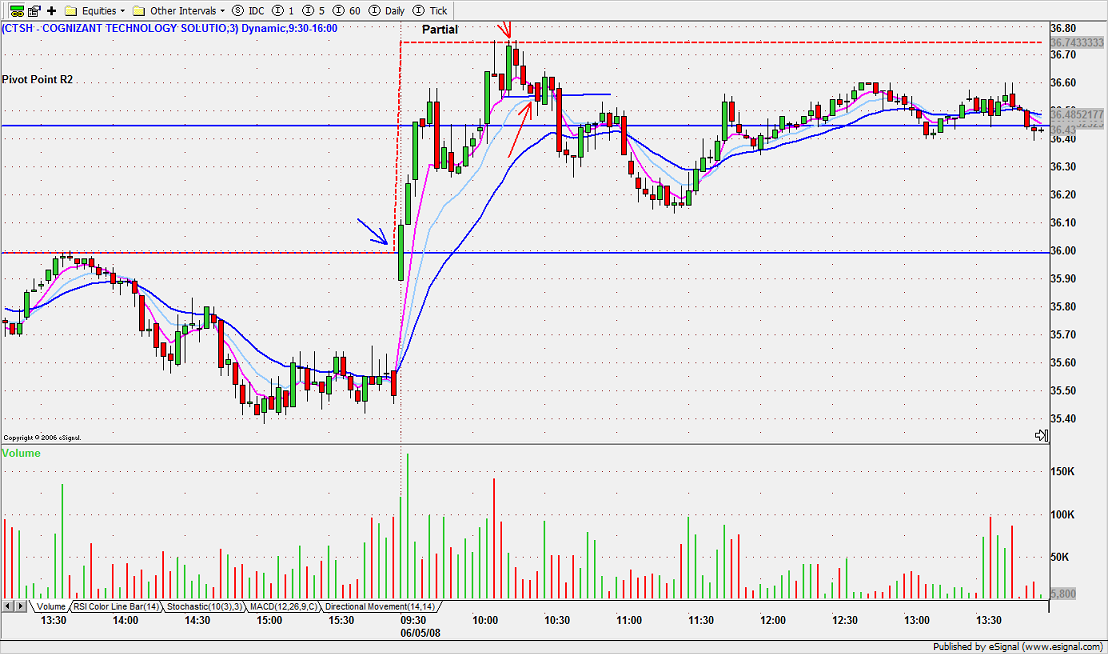Select the RSI Color Line Bar(14) tab
1108x654 pixels.
117,607
